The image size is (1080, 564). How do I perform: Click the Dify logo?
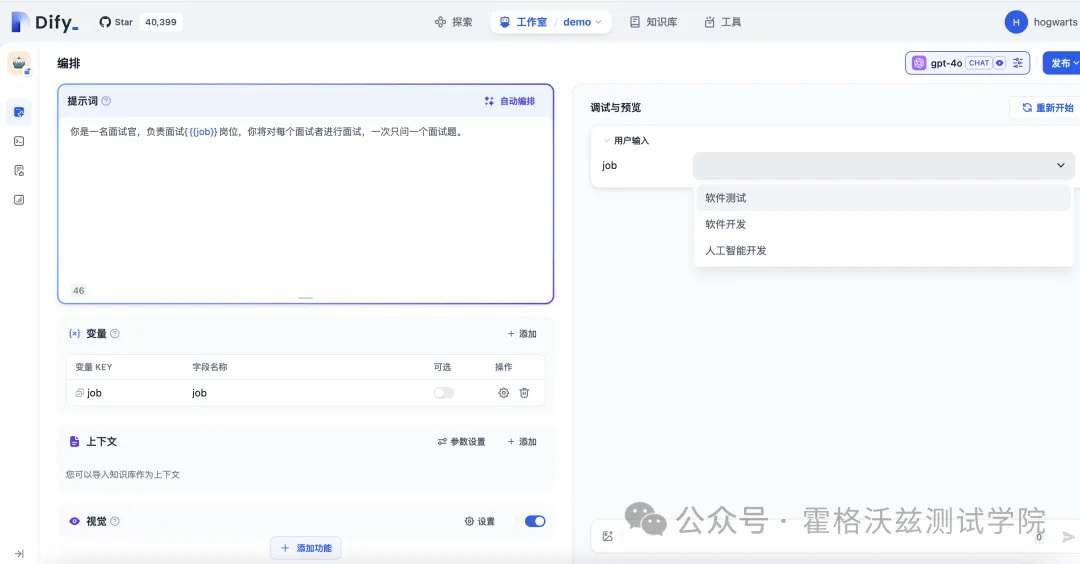pyautogui.click(x=45, y=22)
